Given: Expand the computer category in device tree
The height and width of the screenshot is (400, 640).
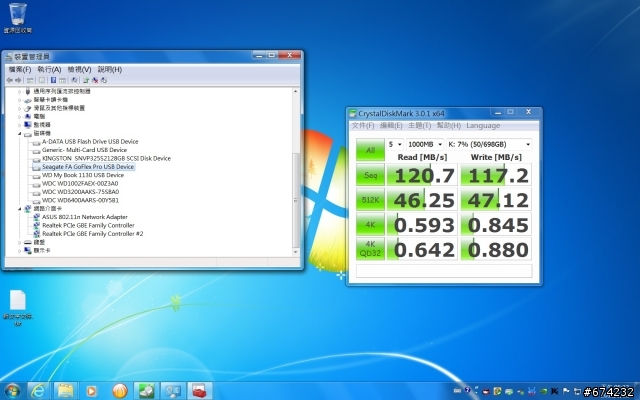Looking at the screenshot, I should pos(19,117).
